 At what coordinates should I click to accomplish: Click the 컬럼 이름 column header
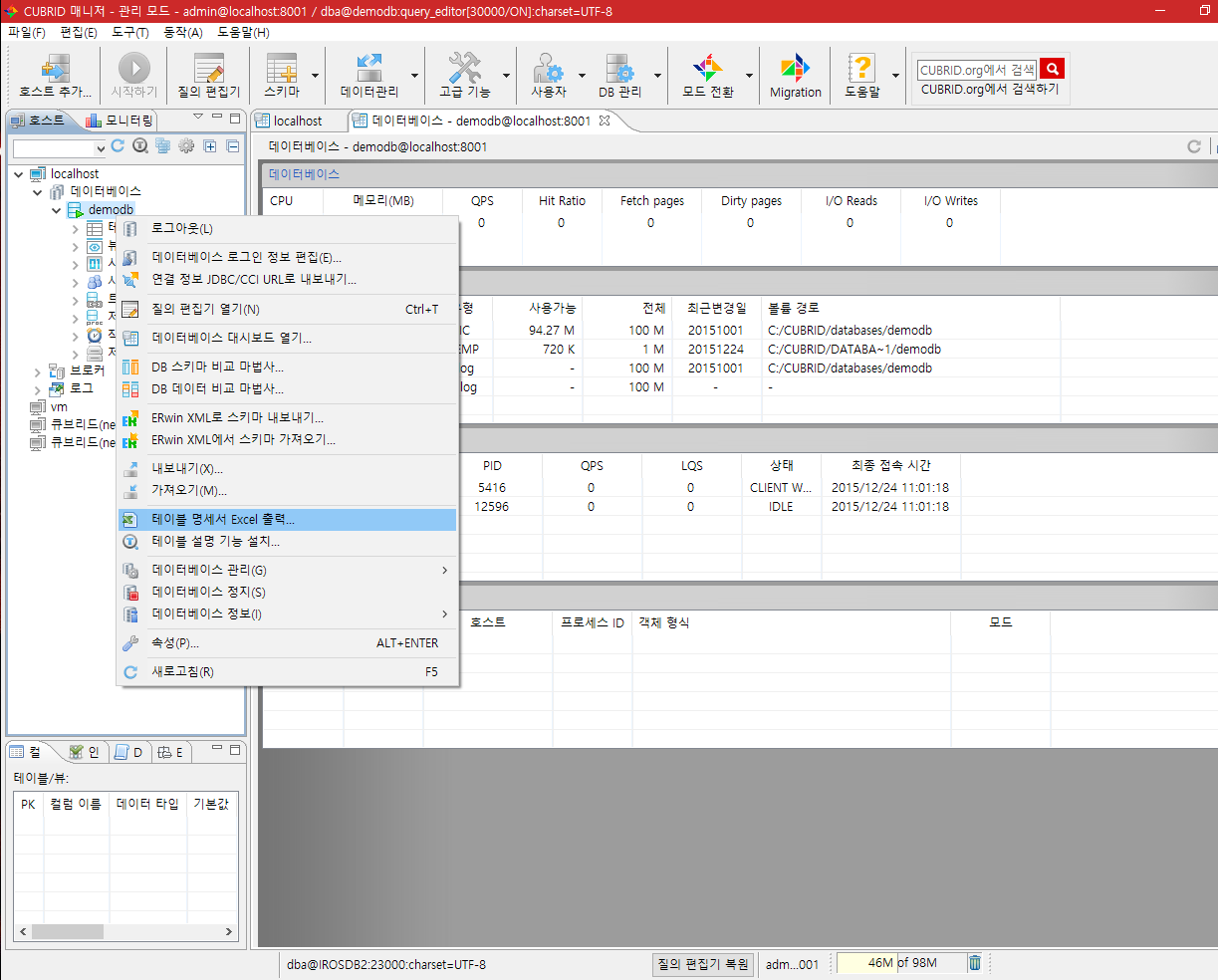click(x=76, y=804)
